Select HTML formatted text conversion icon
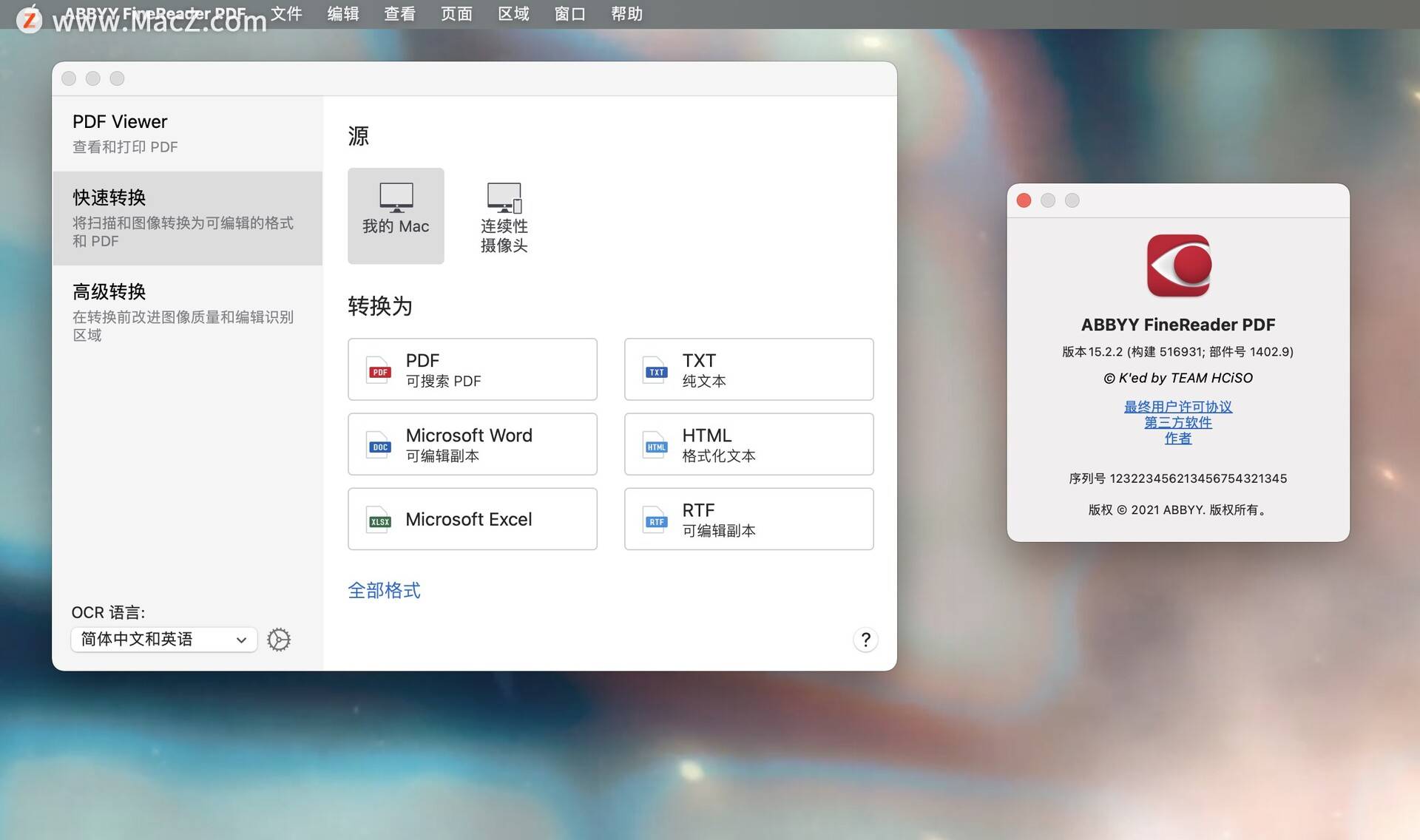This screenshot has height=840, width=1420. (x=654, y=444)
